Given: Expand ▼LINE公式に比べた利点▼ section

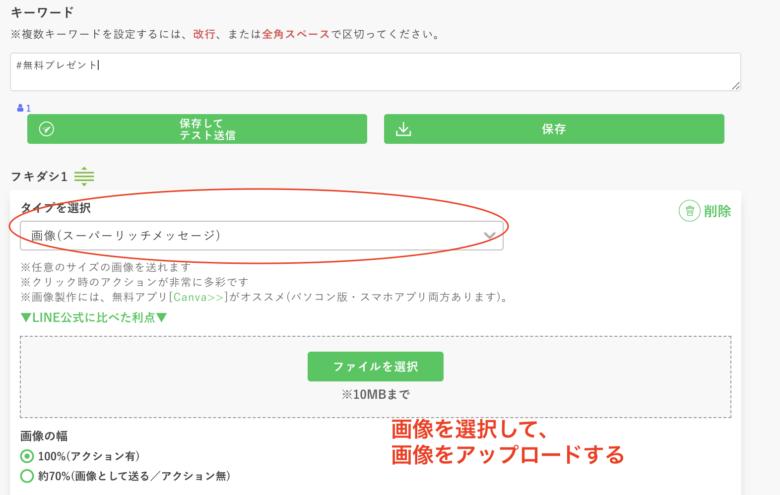Looking at the screenshot, I should (94, 317).
